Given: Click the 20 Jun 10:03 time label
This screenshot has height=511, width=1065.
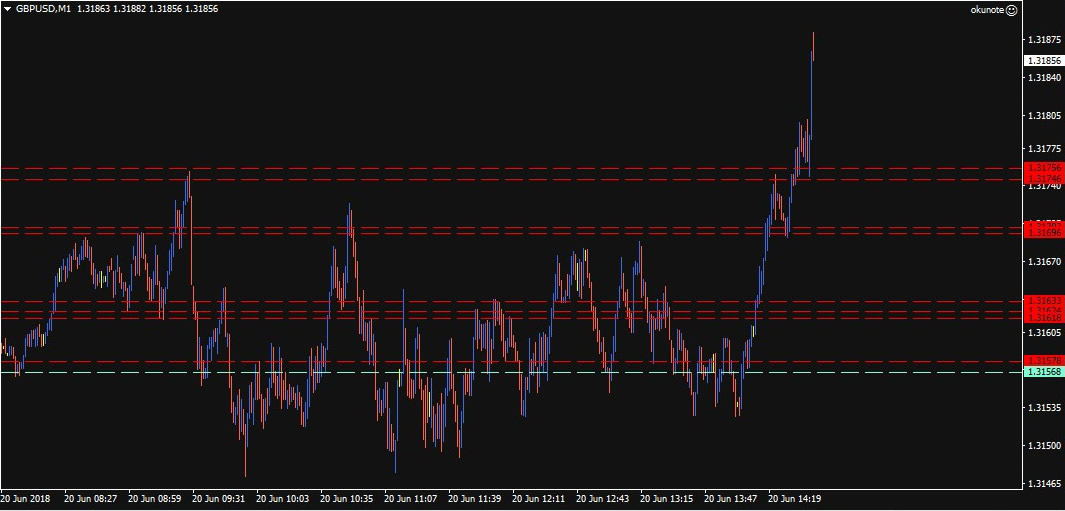Looking at the screenshot, I should (283, 498).
